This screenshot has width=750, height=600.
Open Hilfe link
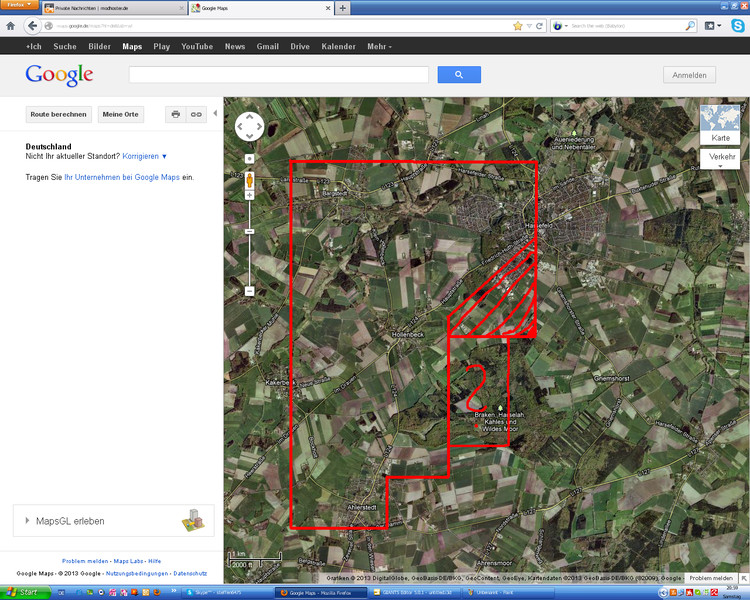point(154,561)
